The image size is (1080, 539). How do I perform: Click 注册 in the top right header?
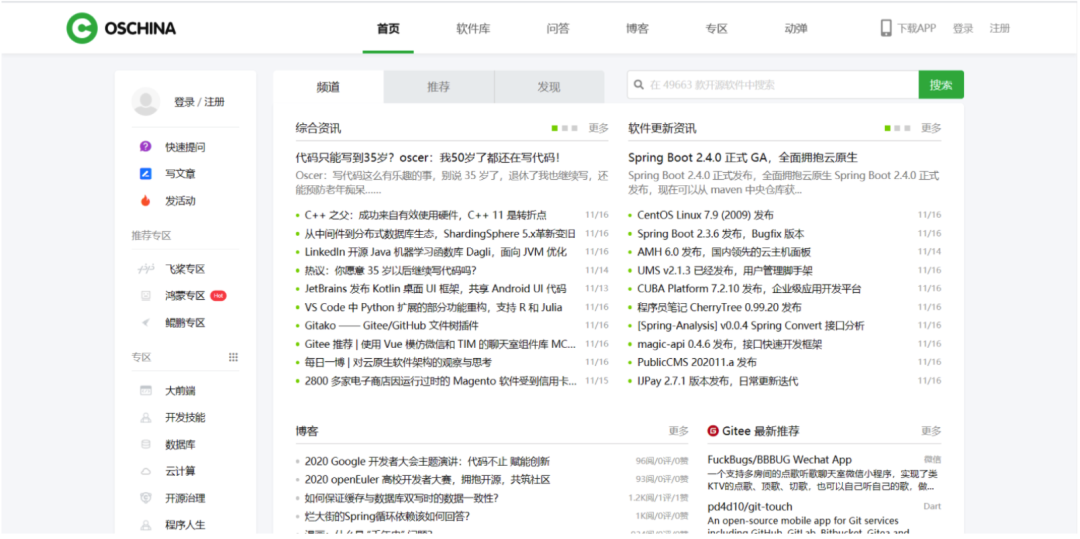[x=1000, y=29]
